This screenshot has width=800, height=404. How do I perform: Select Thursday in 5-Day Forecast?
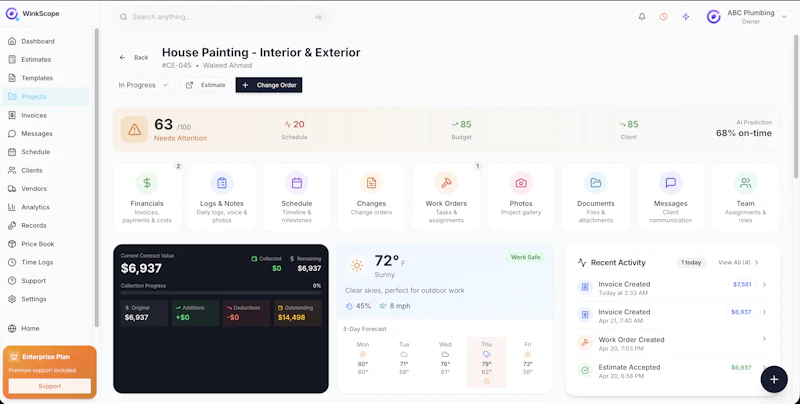click(x=486, y=362)
